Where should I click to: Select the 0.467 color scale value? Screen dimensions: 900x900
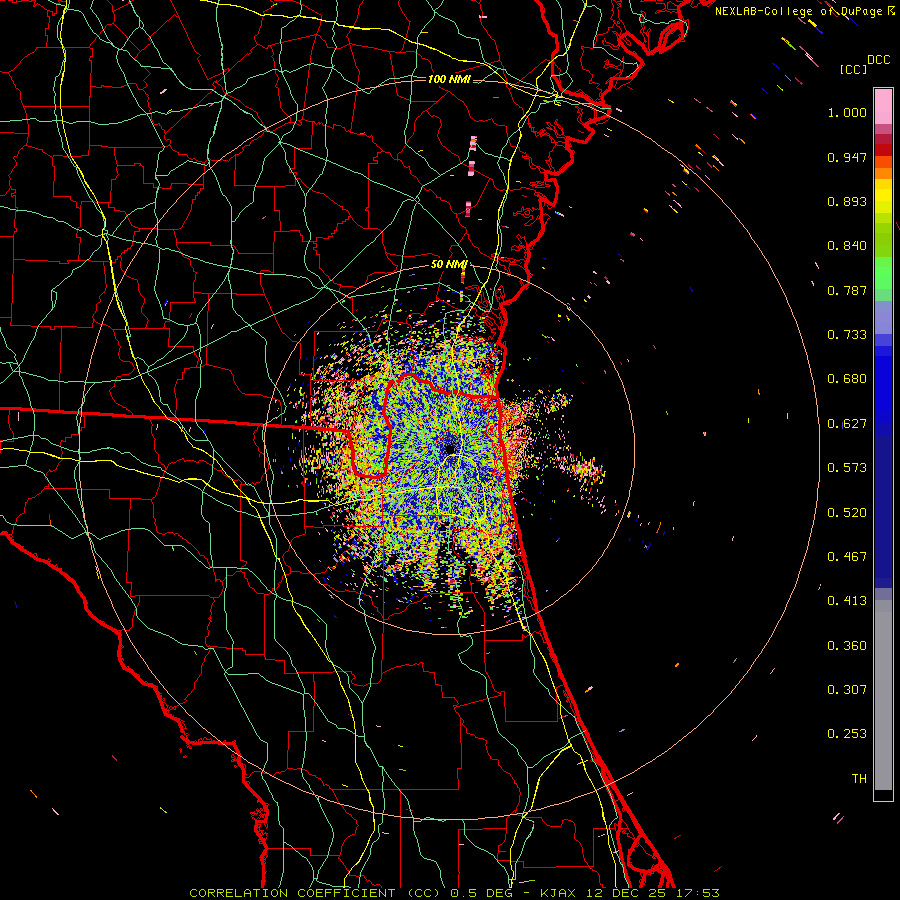click(847, 557)
